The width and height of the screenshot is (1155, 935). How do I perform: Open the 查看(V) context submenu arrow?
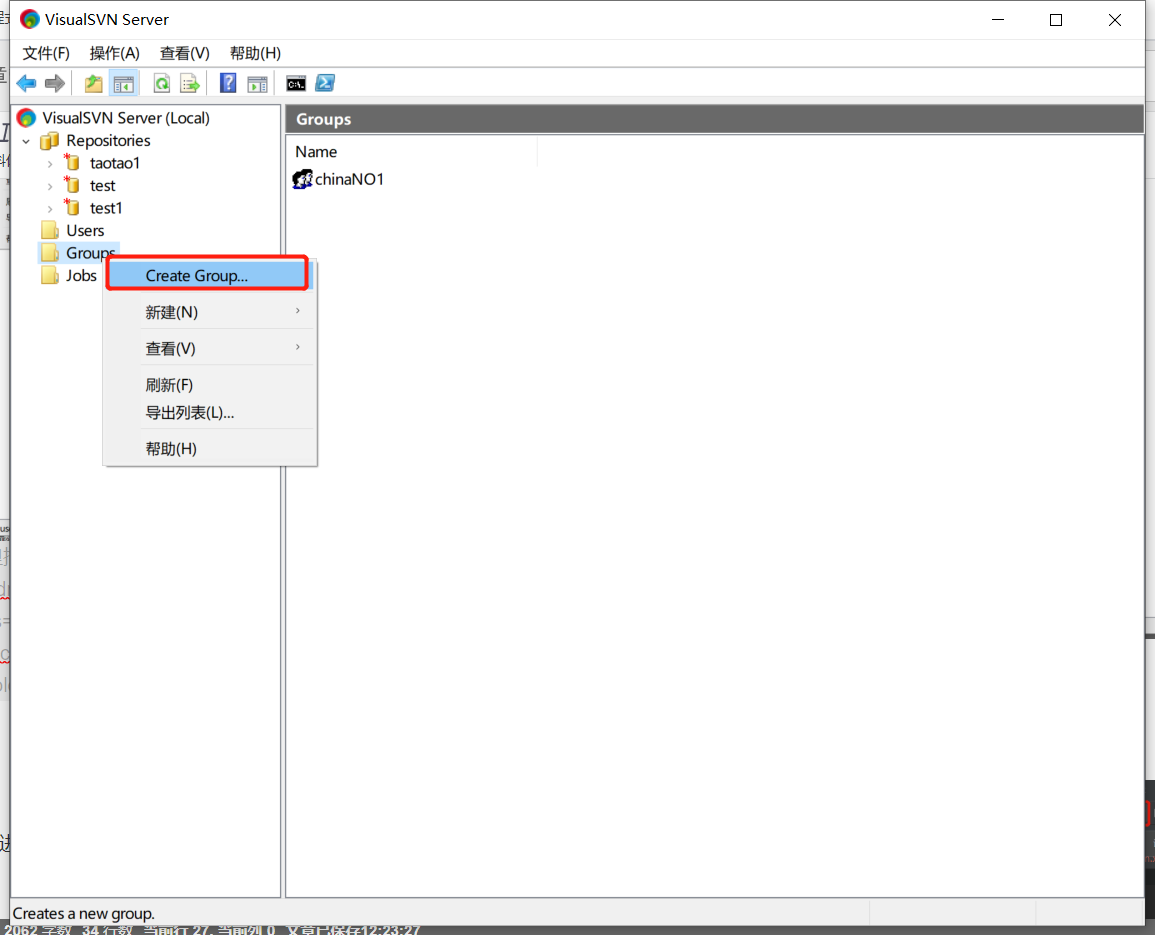coord(298,347)
